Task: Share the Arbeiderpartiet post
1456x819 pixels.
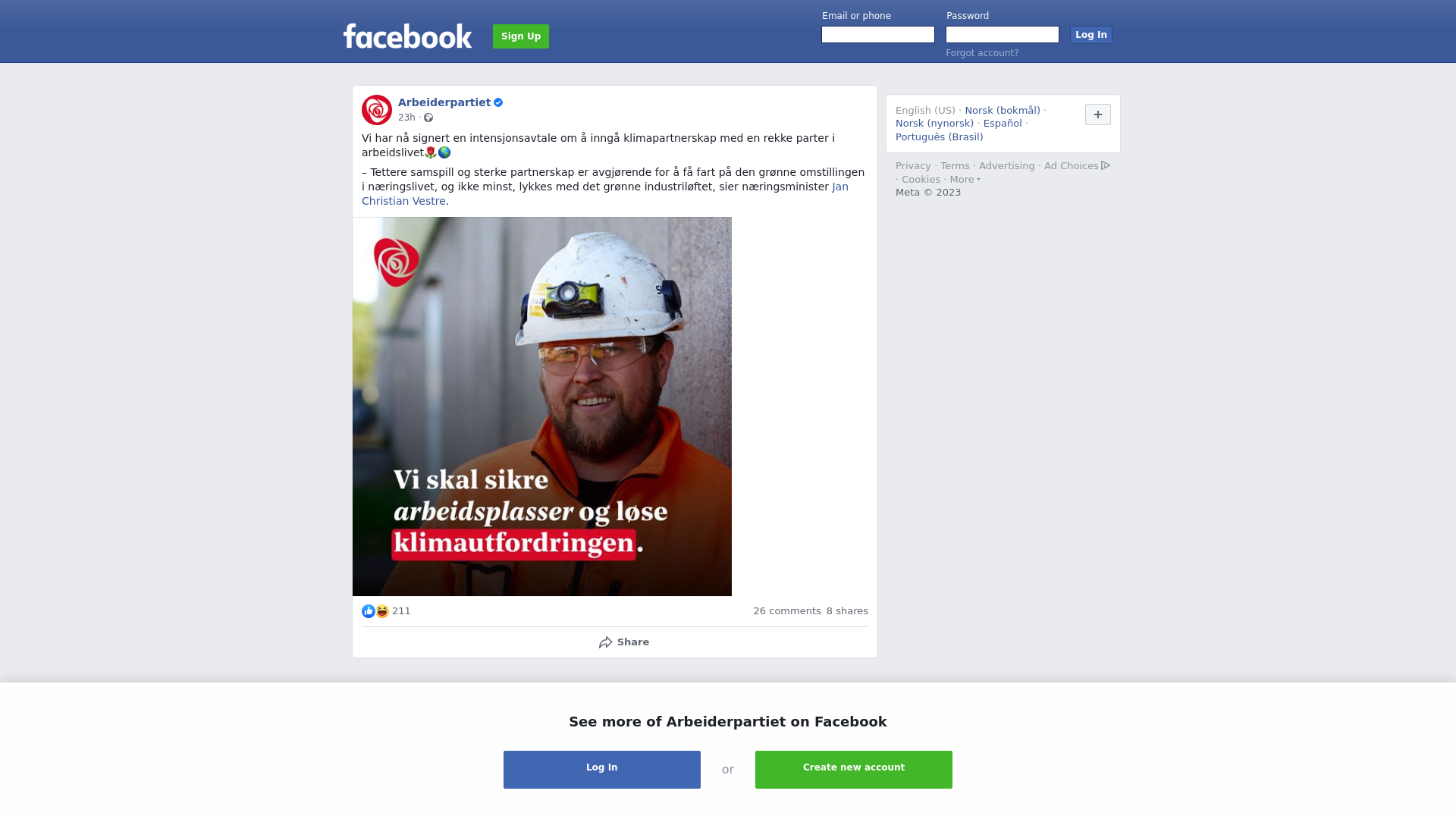Action: [x=623, y=642]
